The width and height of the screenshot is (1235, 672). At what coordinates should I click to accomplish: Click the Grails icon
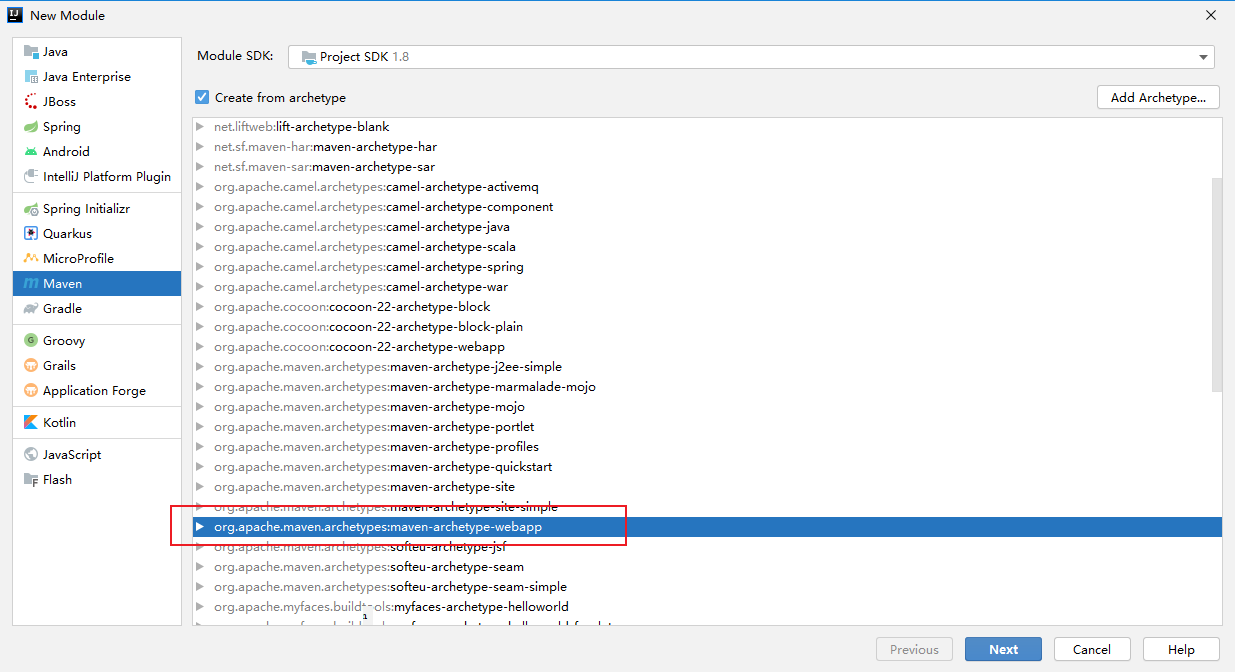click(31, 366)
